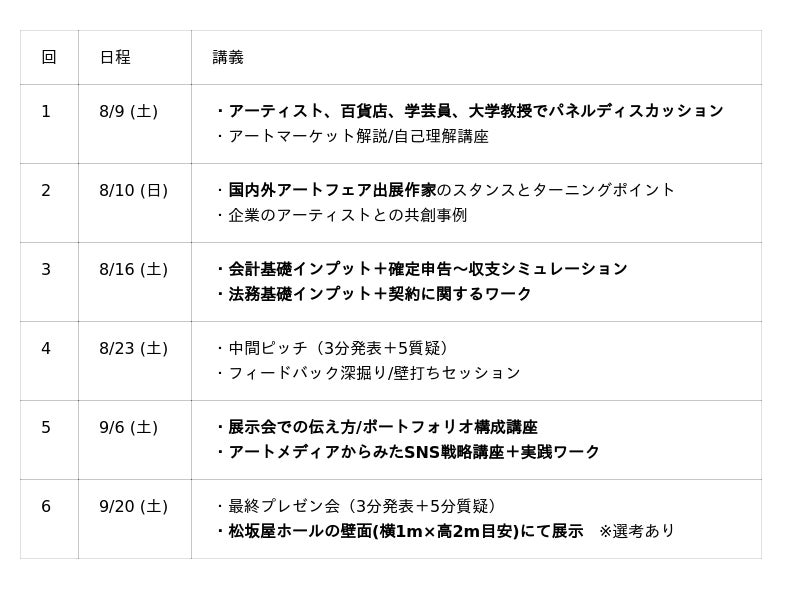Click the 企業のアーティストとの共創事例 line
Image resolution: width=800 pixels, height=589 pixels.
click(x=341, y=215)
